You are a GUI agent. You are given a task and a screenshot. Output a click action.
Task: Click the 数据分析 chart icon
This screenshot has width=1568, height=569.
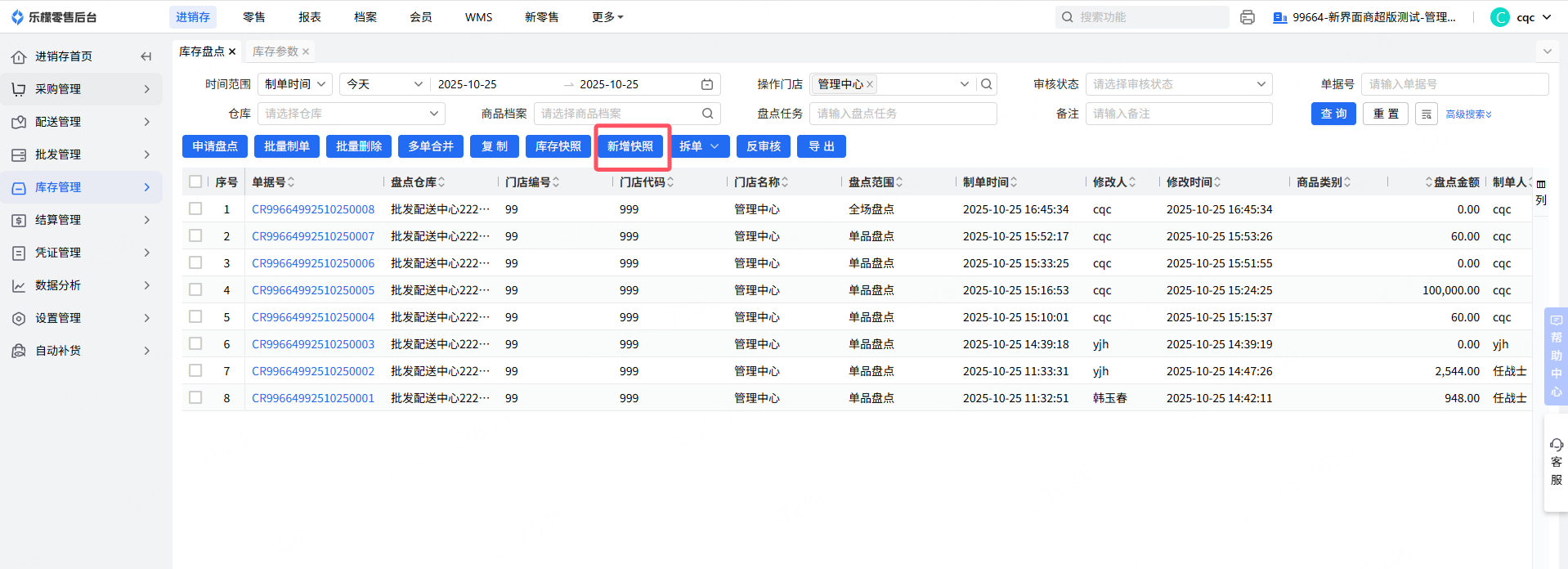(x=19, y=285)
